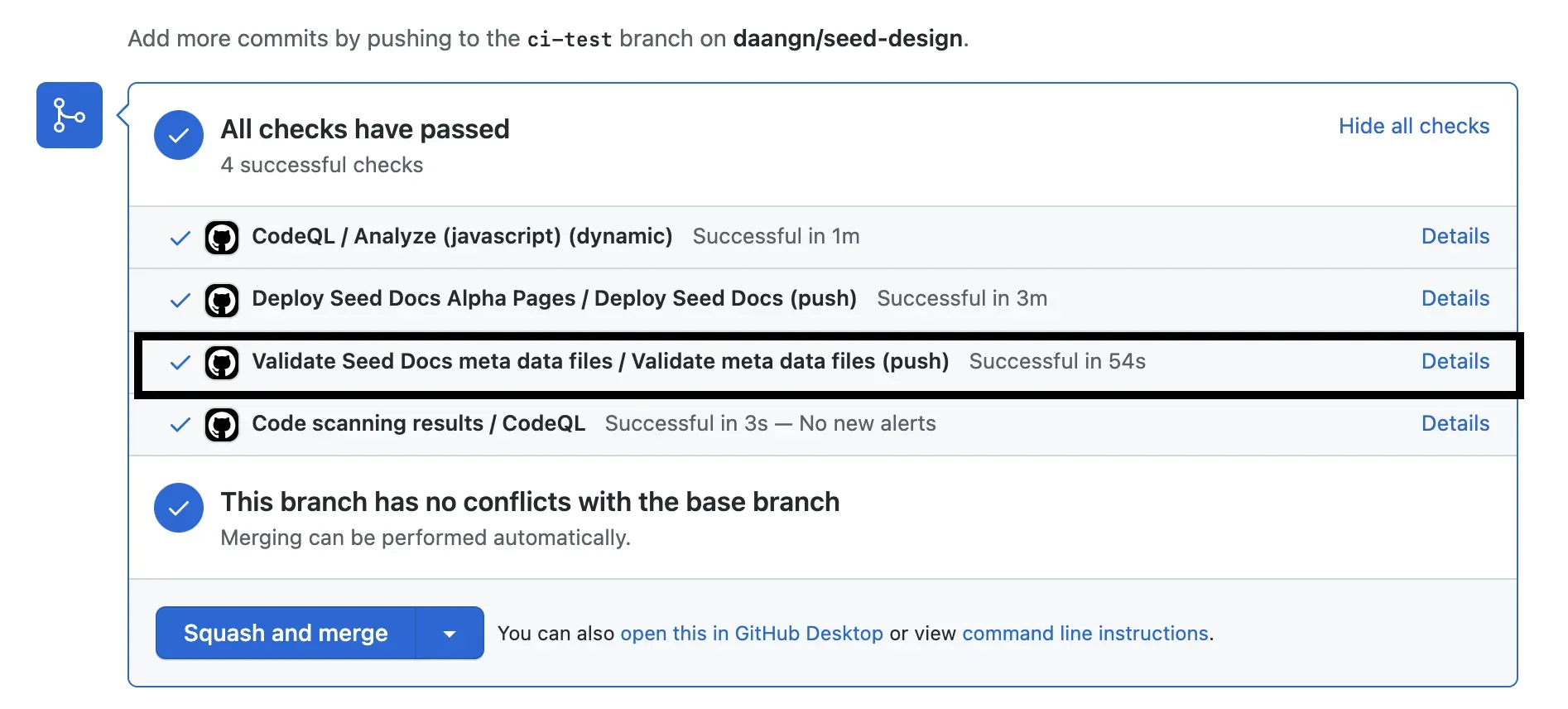Open the merge method dropdown arrow
This screenshot has height=709, width=1568.
pos(450,634)
